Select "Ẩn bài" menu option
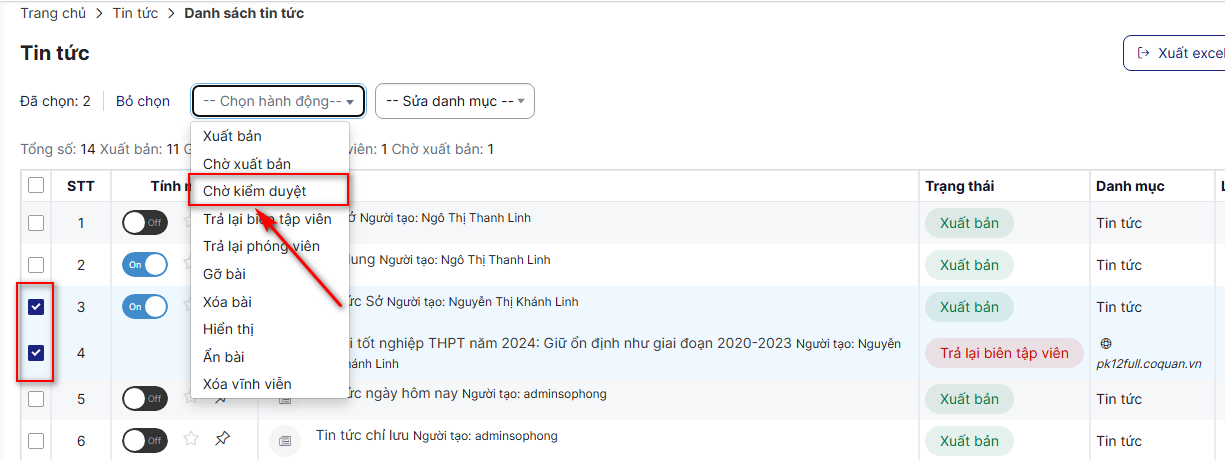The height and width of the screenshot is (460, 1225). coord(224,357)
